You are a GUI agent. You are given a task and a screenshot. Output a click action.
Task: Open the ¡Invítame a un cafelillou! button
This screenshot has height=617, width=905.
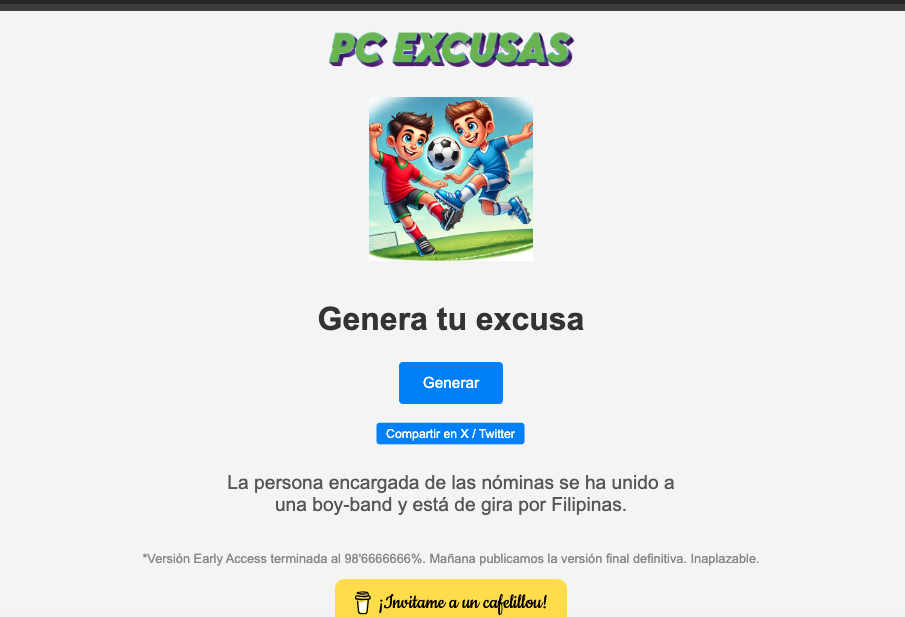451,599
